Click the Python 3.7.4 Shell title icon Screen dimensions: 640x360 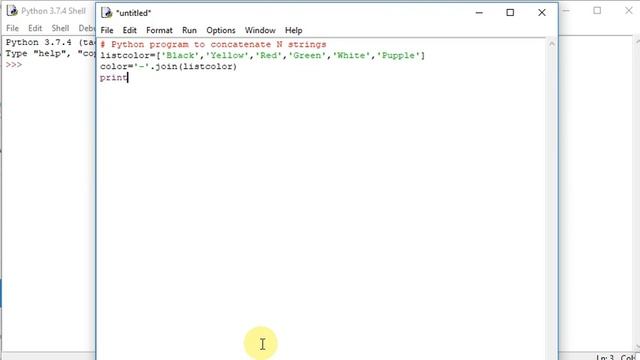coord(12,11)
